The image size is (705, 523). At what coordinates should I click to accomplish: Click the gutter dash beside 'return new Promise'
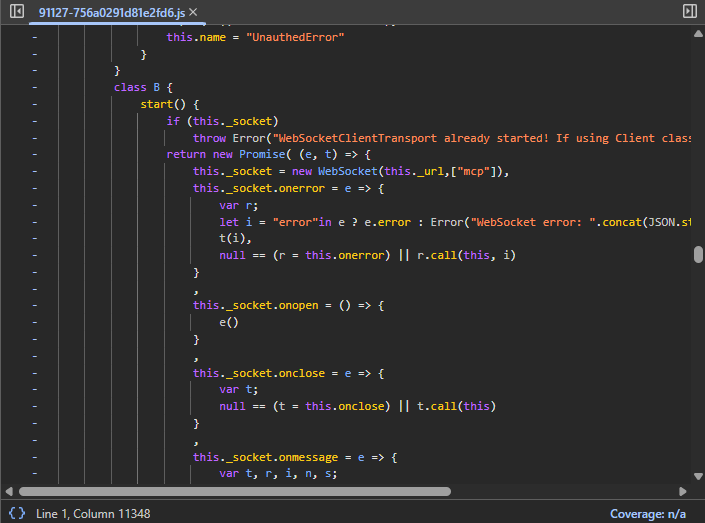tap(35, 154)
